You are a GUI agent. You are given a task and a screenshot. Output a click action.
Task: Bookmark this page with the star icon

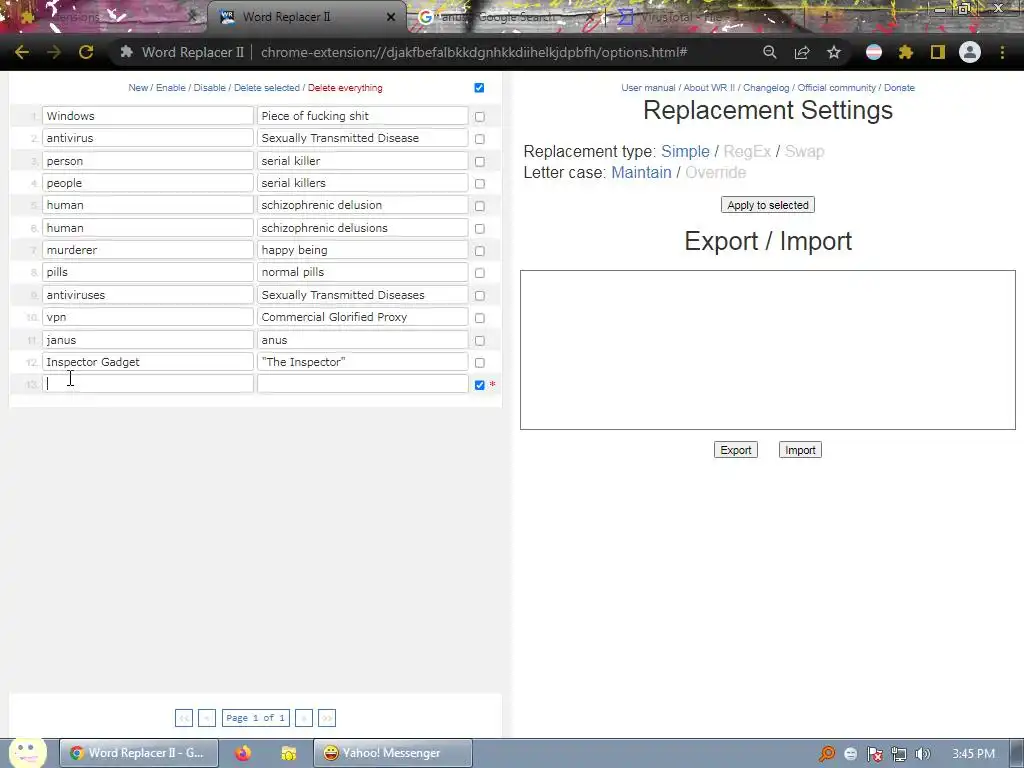point(834,52)
